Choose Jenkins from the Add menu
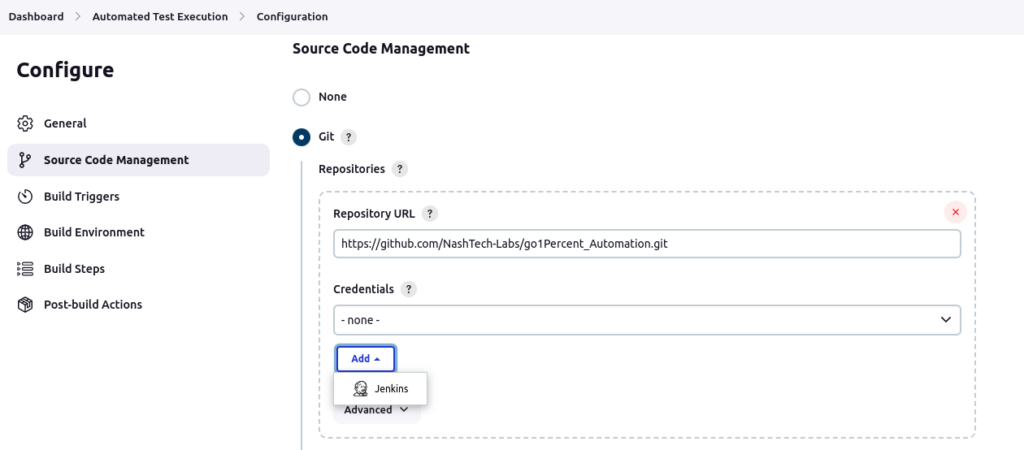Image resolution: width=1024 pixels, height=450 pixels. point(380,389)
